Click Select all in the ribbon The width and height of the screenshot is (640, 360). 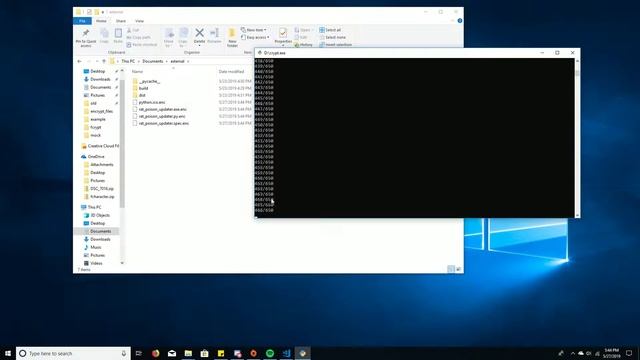pos(330,30)
